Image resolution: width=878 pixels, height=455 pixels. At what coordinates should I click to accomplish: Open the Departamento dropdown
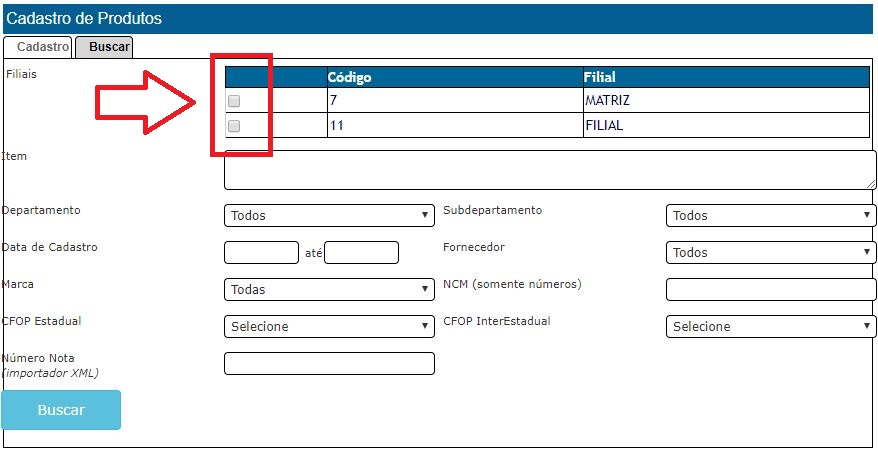pyautogui.click(x=329, y=215)
